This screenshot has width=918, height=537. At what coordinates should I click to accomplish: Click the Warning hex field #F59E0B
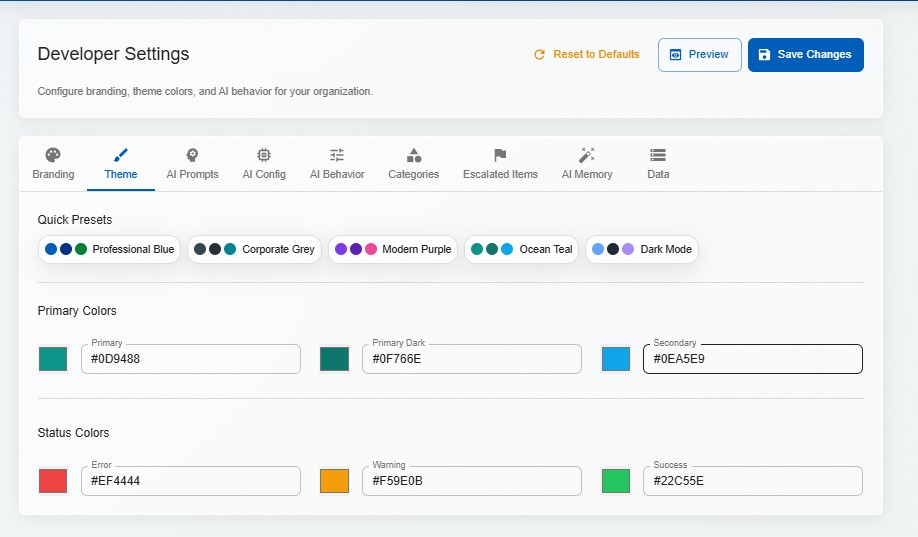click(472, 481)
